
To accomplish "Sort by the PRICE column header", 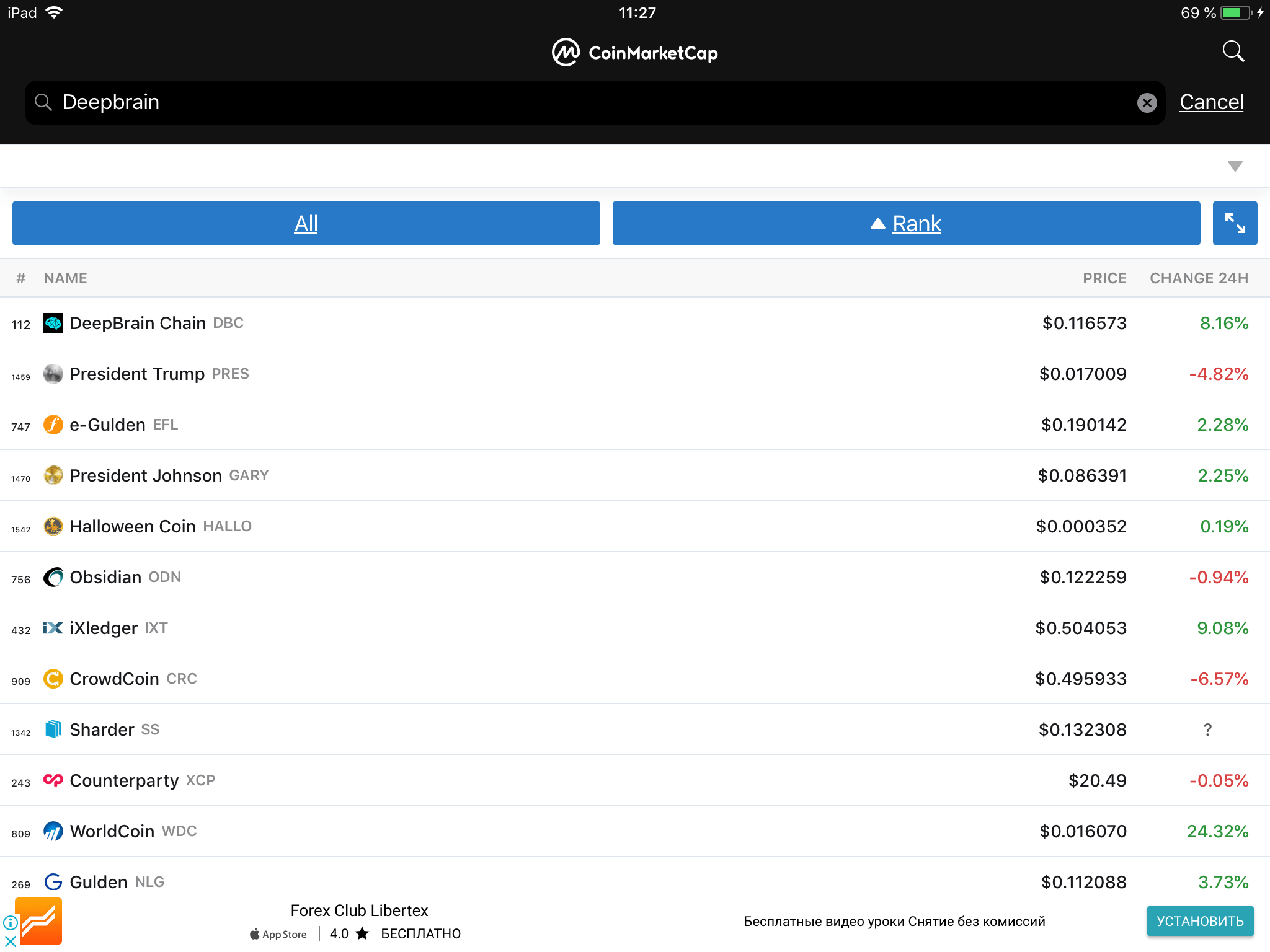I will coord(1104,278).
